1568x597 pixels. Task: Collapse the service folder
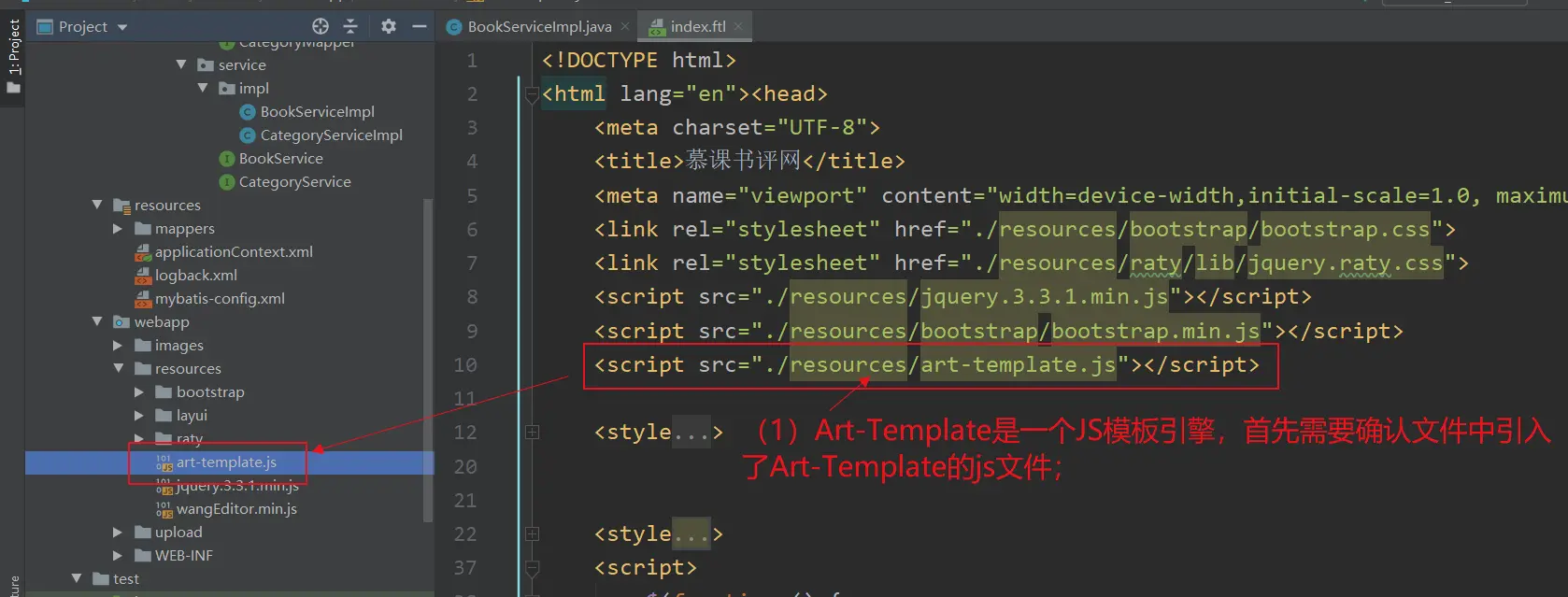tap(181, 64)
